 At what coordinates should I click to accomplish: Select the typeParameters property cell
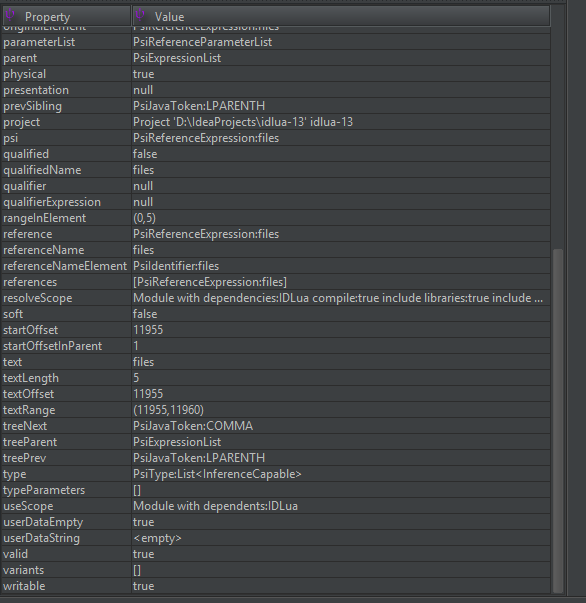pos(66,490)
